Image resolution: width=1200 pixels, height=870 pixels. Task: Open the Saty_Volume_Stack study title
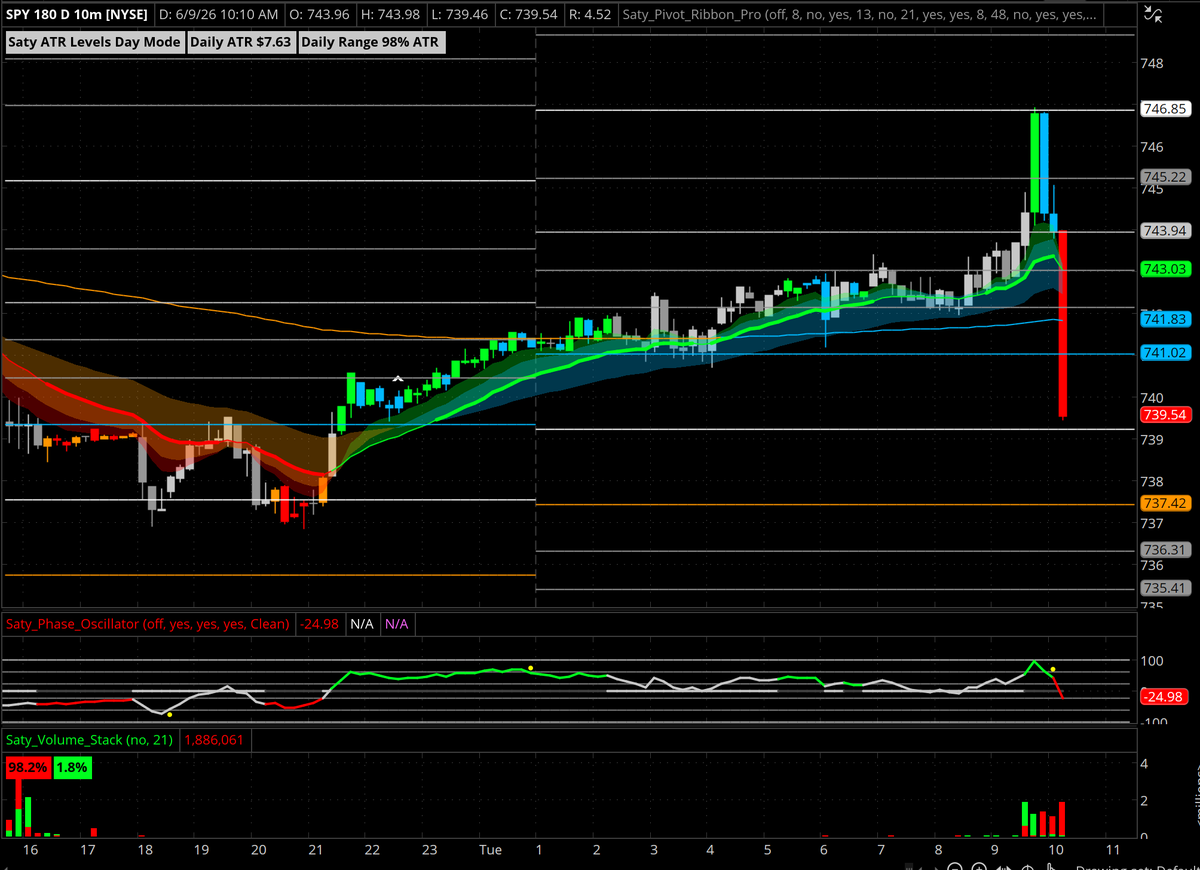pos(90,740)
